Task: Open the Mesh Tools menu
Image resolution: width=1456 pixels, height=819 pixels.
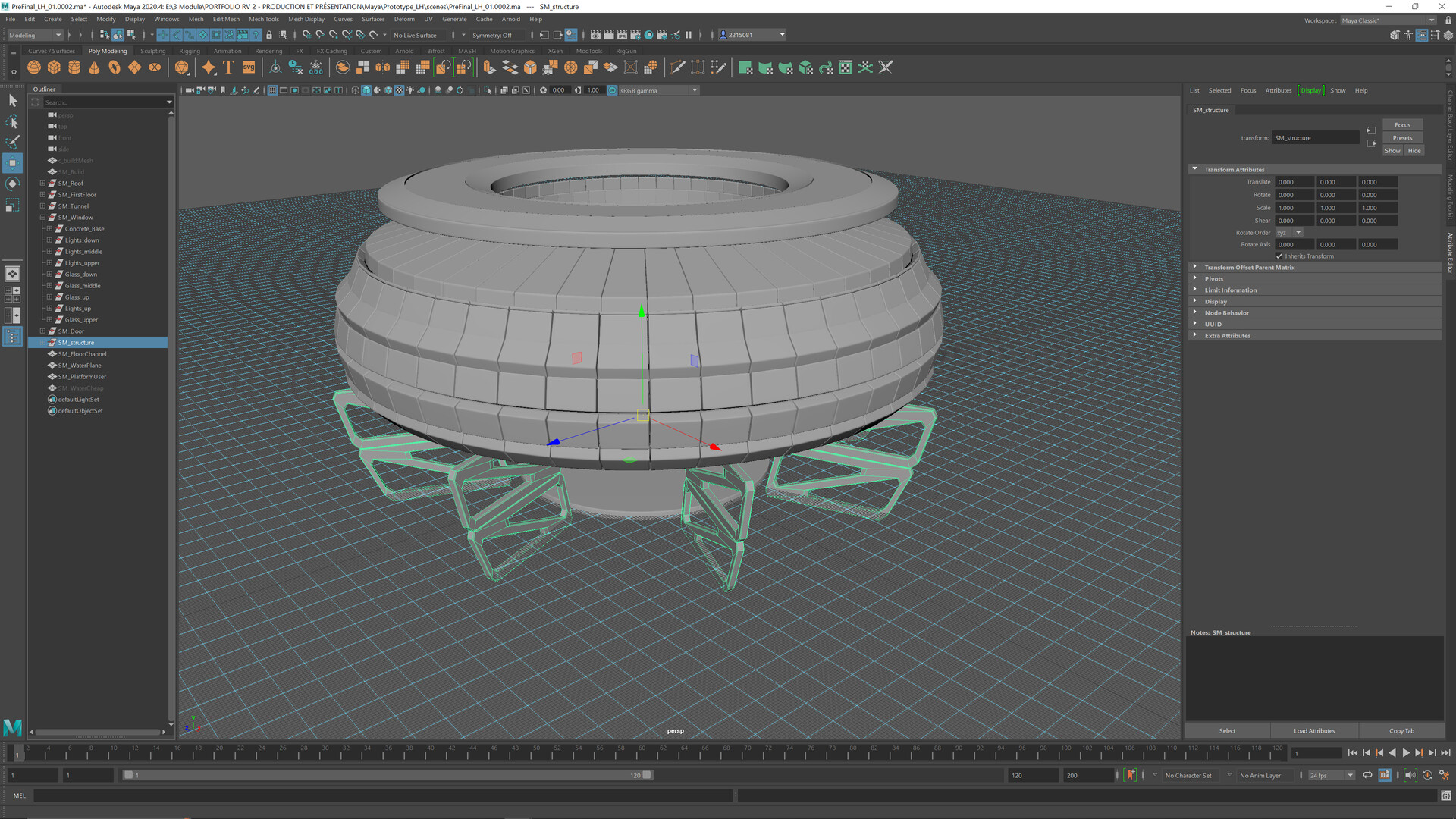Action: pos(263,19)
